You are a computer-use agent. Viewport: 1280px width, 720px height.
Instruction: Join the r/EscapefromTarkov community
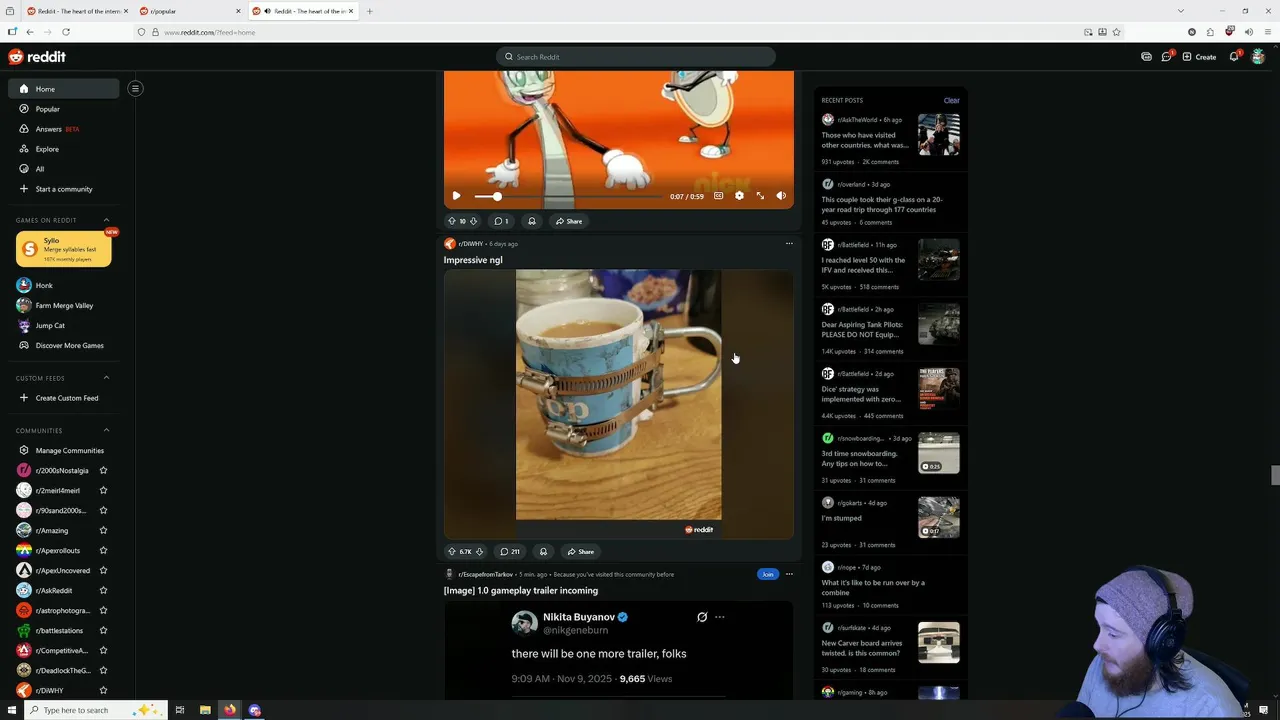pos(767,574)
